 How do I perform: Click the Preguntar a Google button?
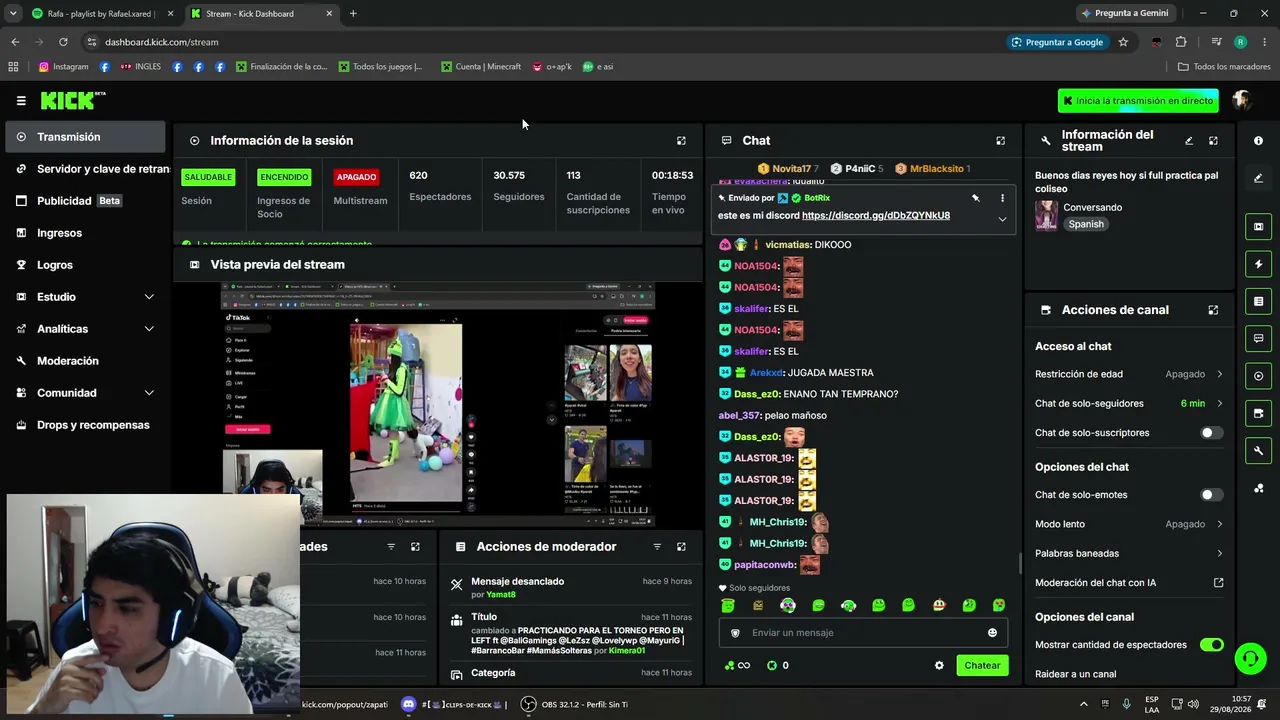[x=1057, y=42]
